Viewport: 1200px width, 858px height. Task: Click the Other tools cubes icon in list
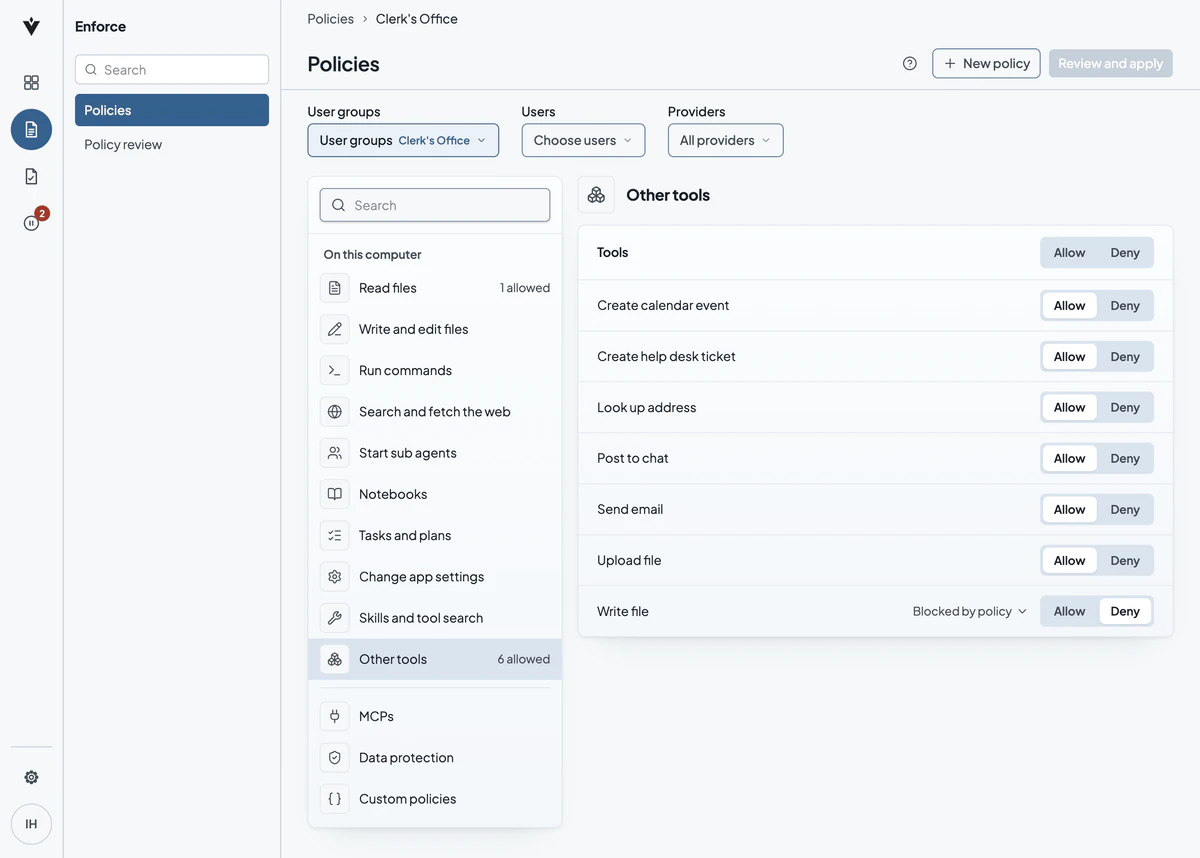tap(335, 659)
